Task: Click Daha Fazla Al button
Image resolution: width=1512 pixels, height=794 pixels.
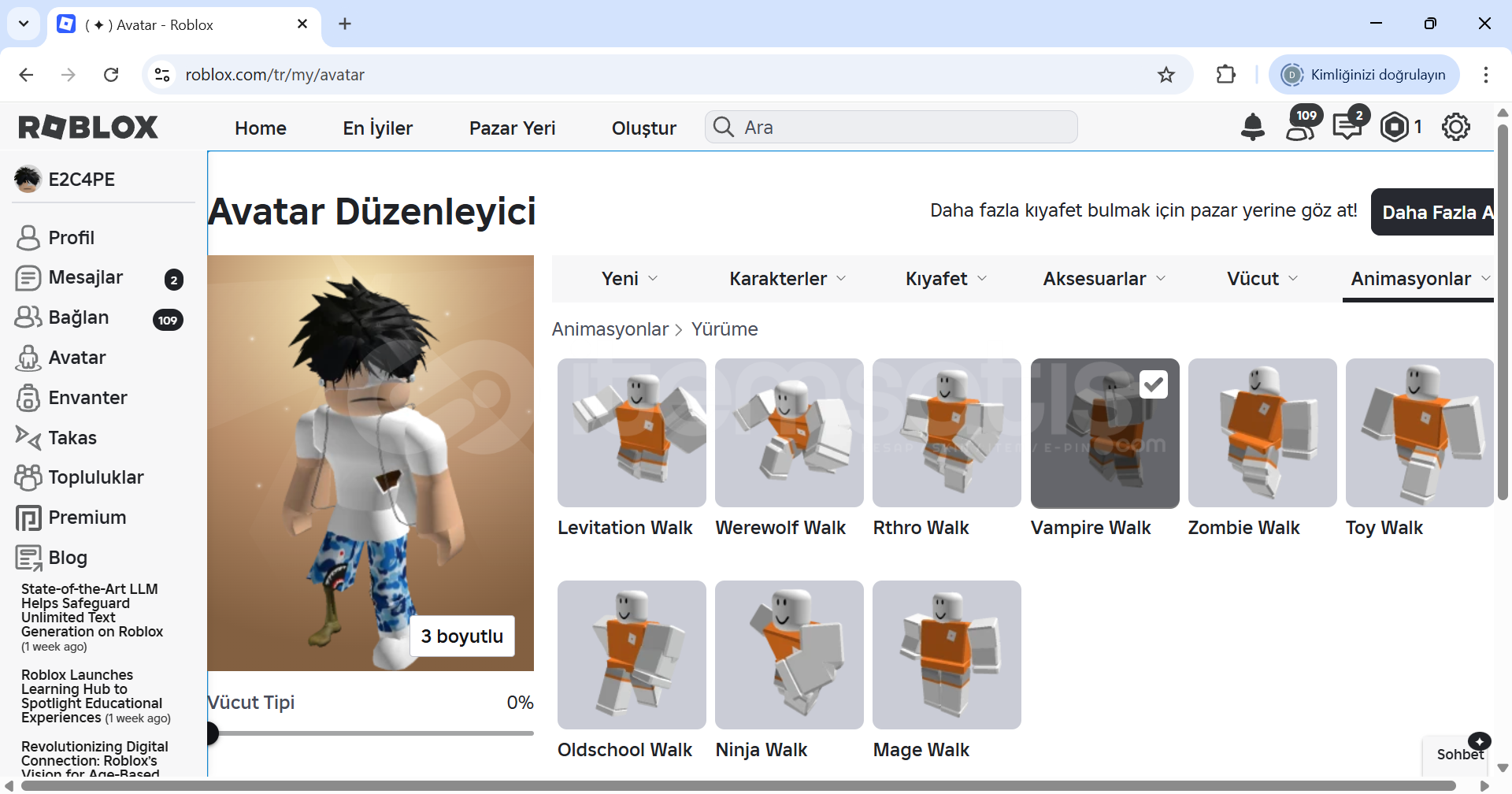Action: click(x=1432, y=212)
